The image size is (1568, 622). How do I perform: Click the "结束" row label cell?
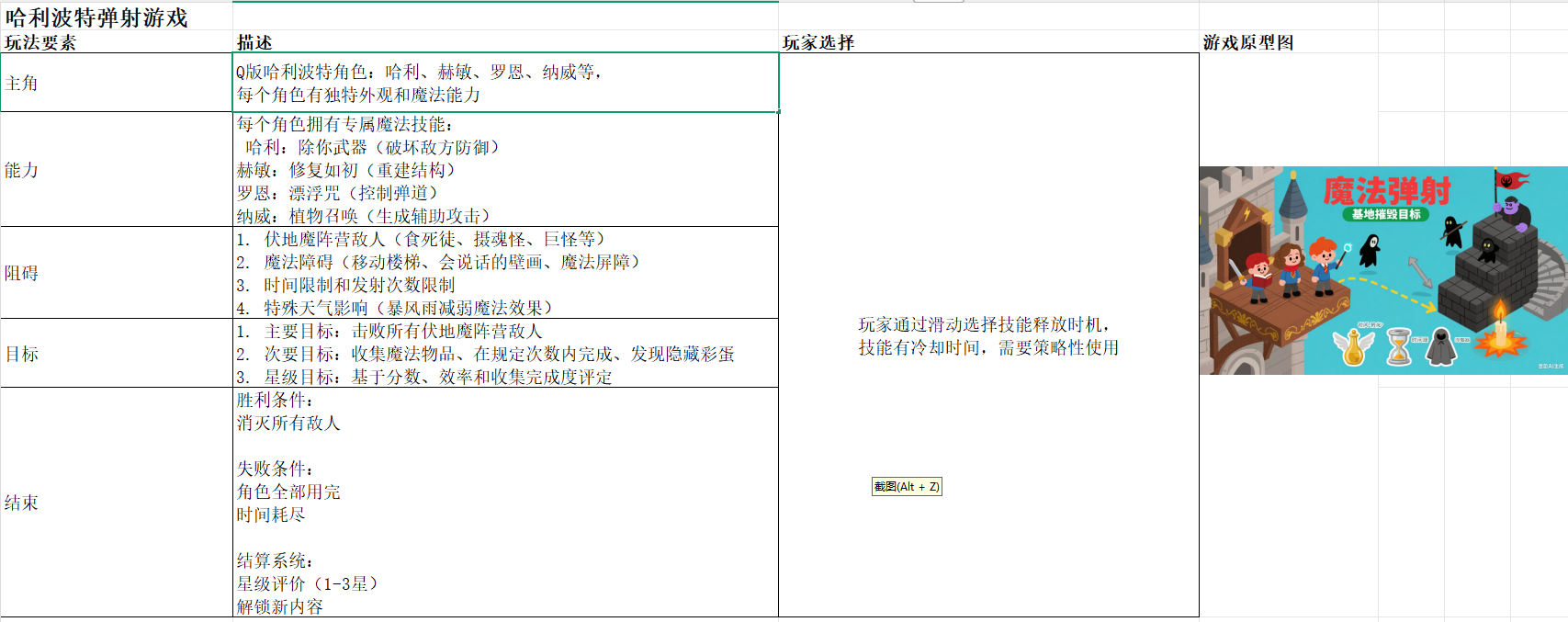point(117,503)
